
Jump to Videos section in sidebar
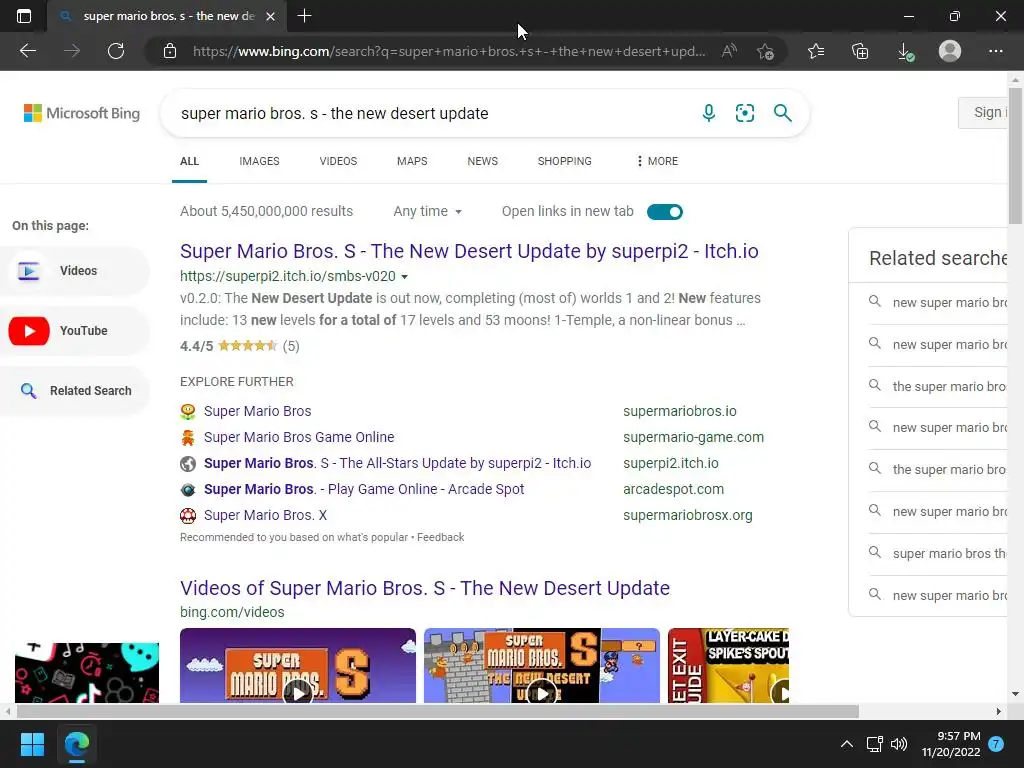(74, 271)
